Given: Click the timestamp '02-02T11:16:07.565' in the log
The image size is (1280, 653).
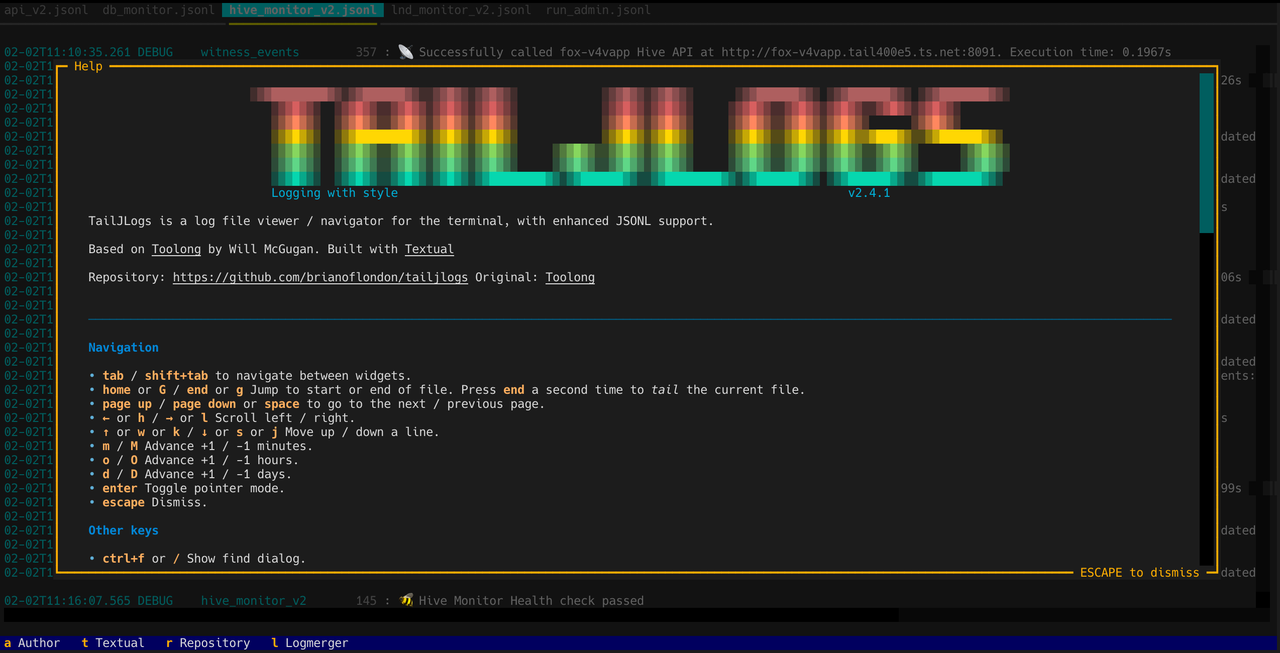Looking at the screenshot, I should tap(67, 601).
